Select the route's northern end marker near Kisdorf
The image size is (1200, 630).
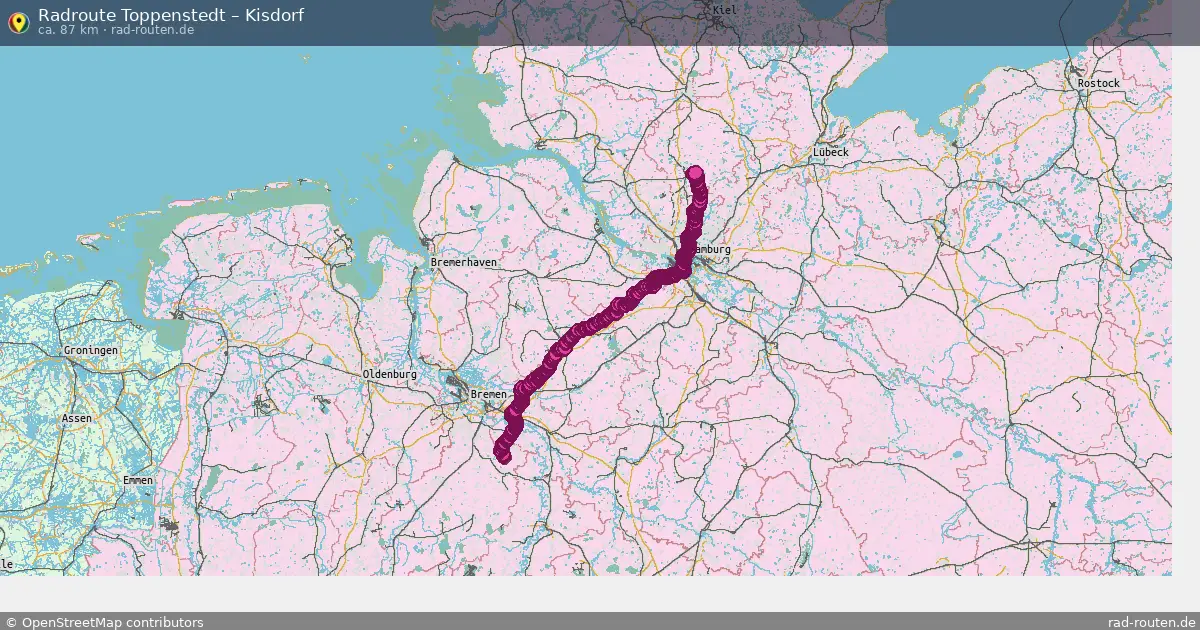pyautogui.click(x=695, y=173)
